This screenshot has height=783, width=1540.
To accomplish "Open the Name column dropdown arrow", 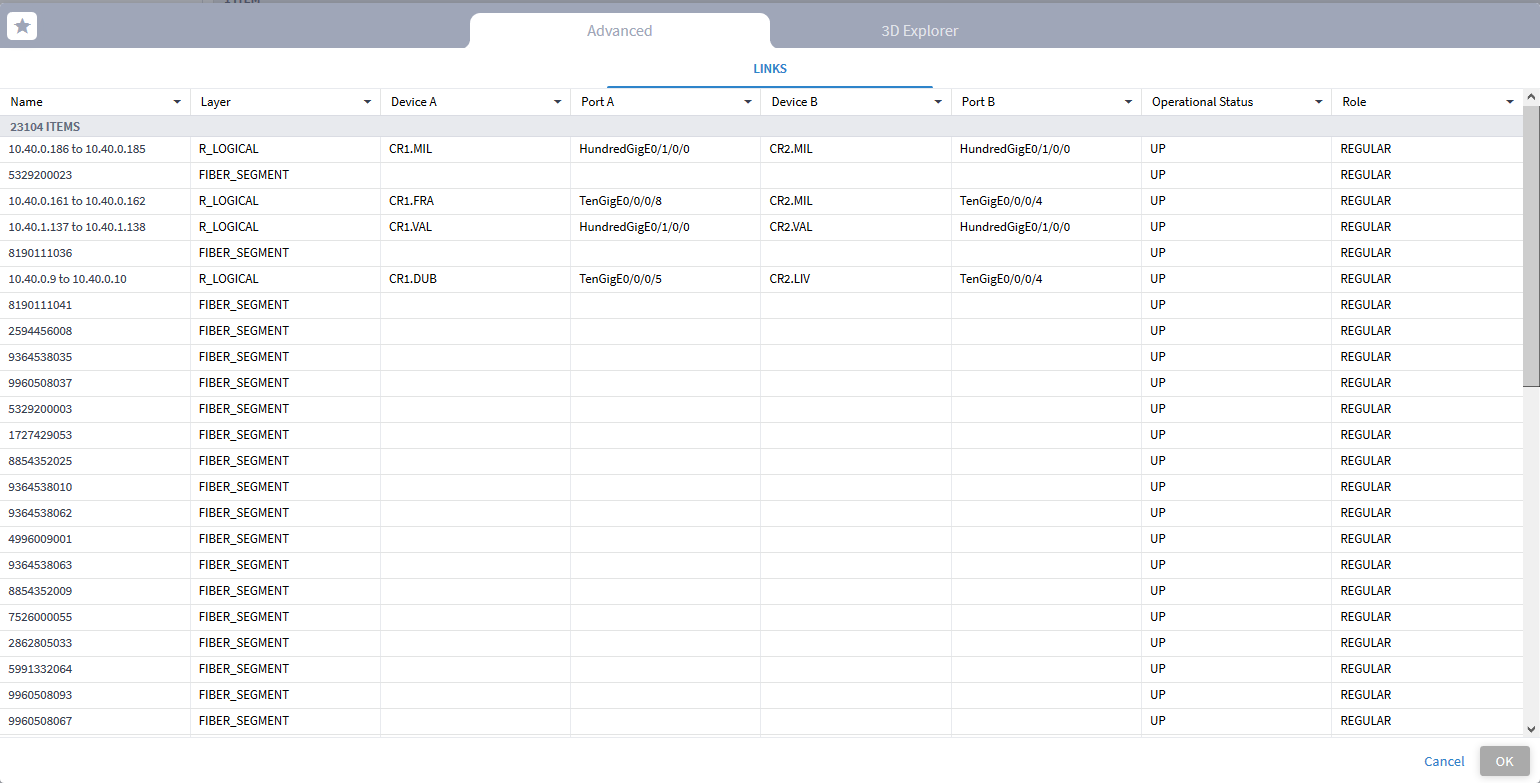I will pos(177,102).
